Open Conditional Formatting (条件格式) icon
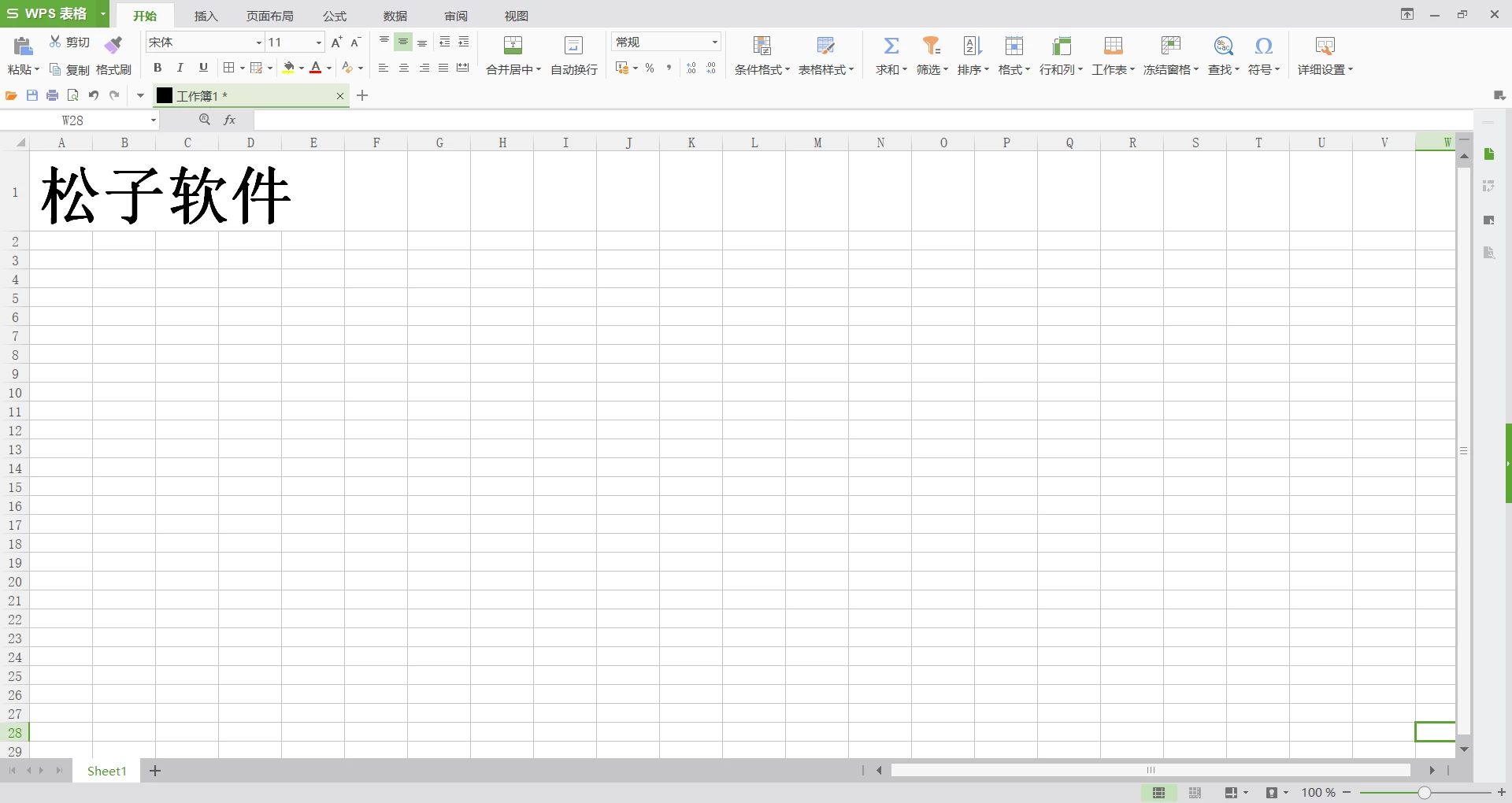The height and width of the screenshot is (803, 1512). pyautogui.click(x=762, y=46)
